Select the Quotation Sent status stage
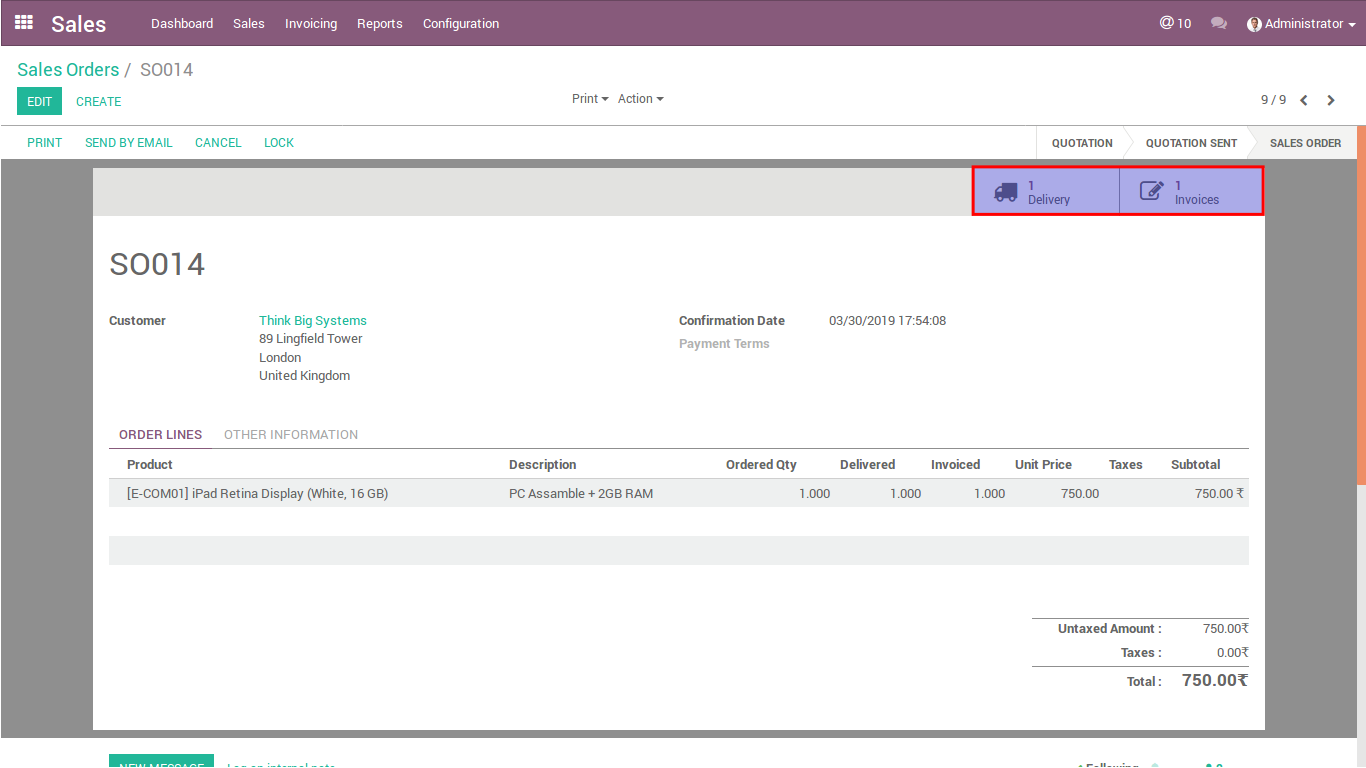The image size is (1366, 768). [1190, 143]
